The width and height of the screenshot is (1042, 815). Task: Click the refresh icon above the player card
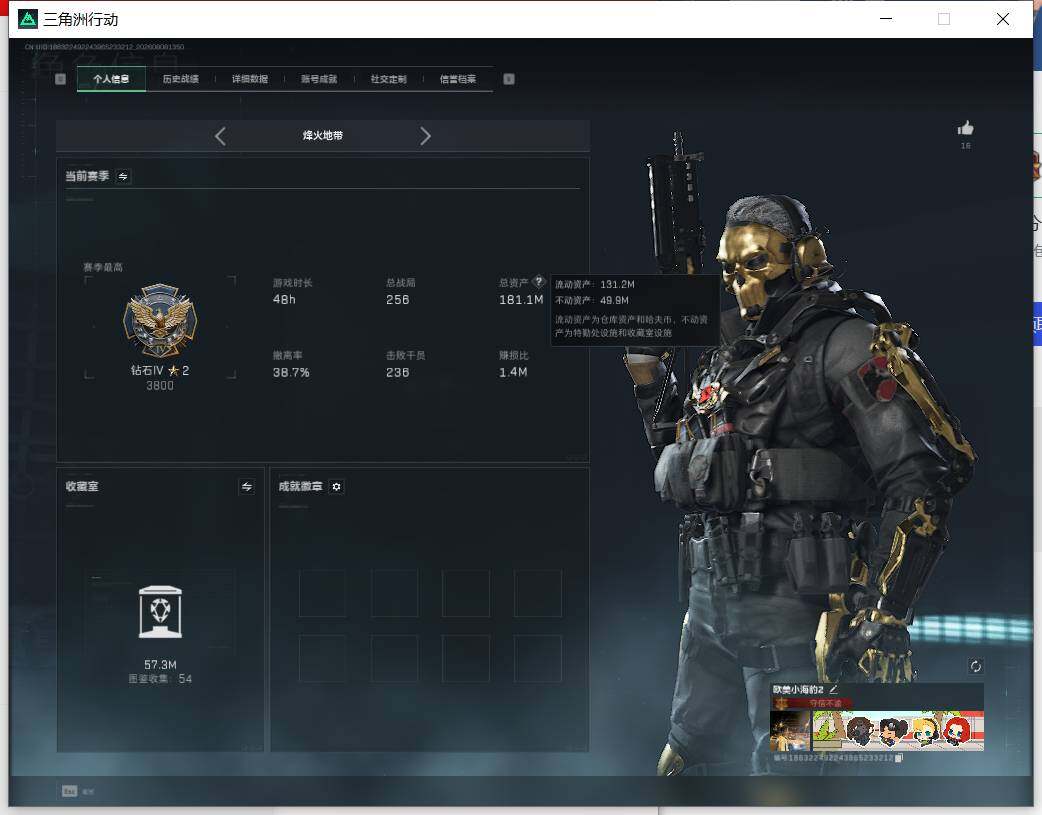coord(976,666)
